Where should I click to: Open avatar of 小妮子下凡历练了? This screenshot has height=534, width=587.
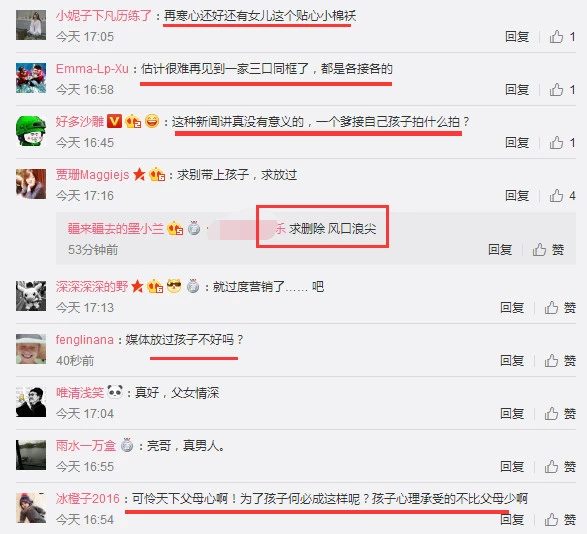point(31,25)
